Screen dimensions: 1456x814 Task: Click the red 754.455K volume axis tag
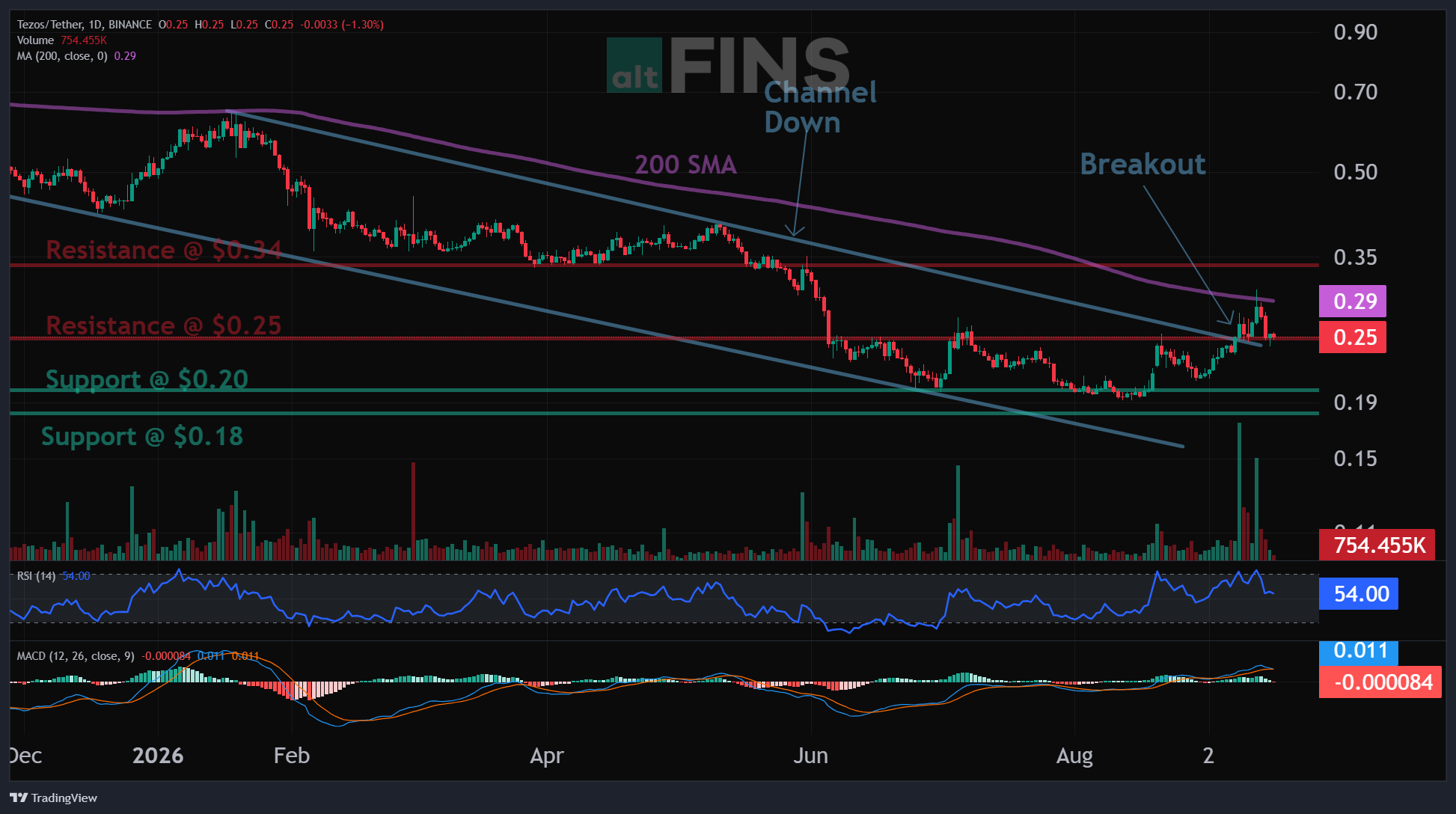pyautogui.click(x=1377, y=545)
